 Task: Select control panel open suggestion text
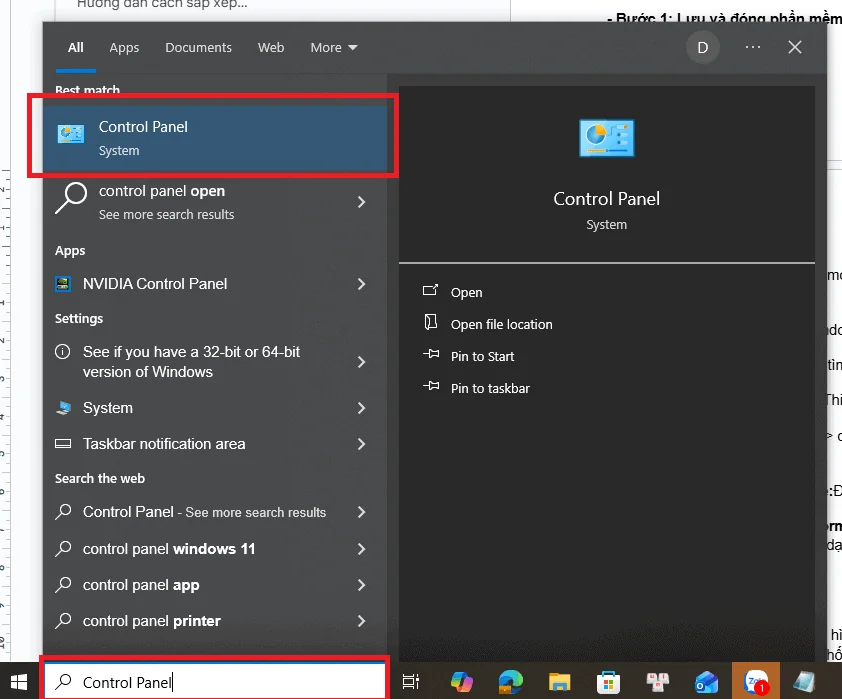coord(162,191)
